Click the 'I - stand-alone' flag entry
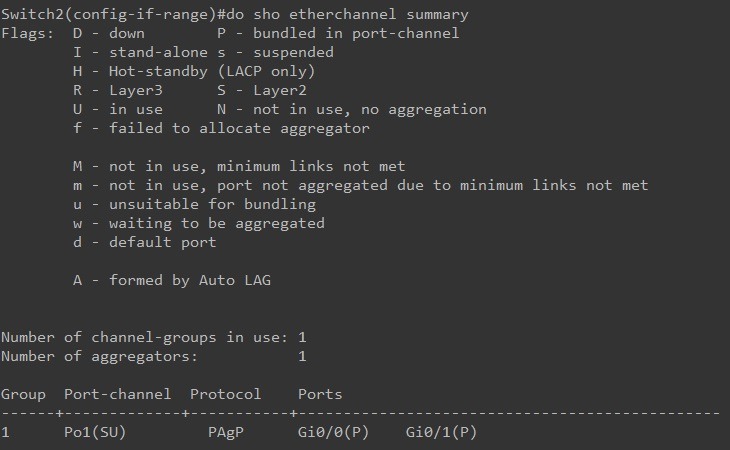This screenshot has height=450, width=730. pyautogui.click(x=140, y=52)
